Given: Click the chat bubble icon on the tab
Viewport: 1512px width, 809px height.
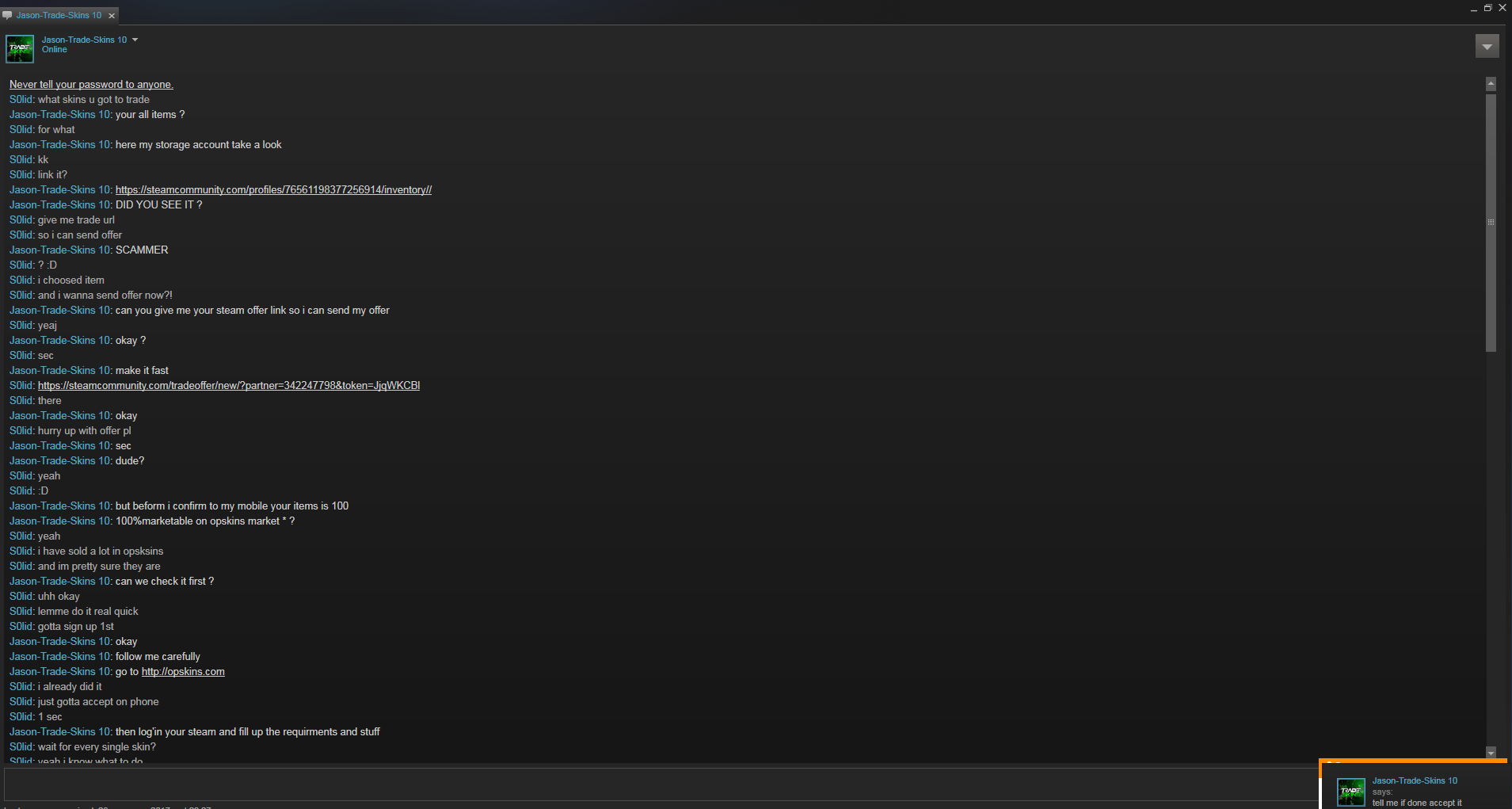Looking at the screenshot, I should (7, 15).
